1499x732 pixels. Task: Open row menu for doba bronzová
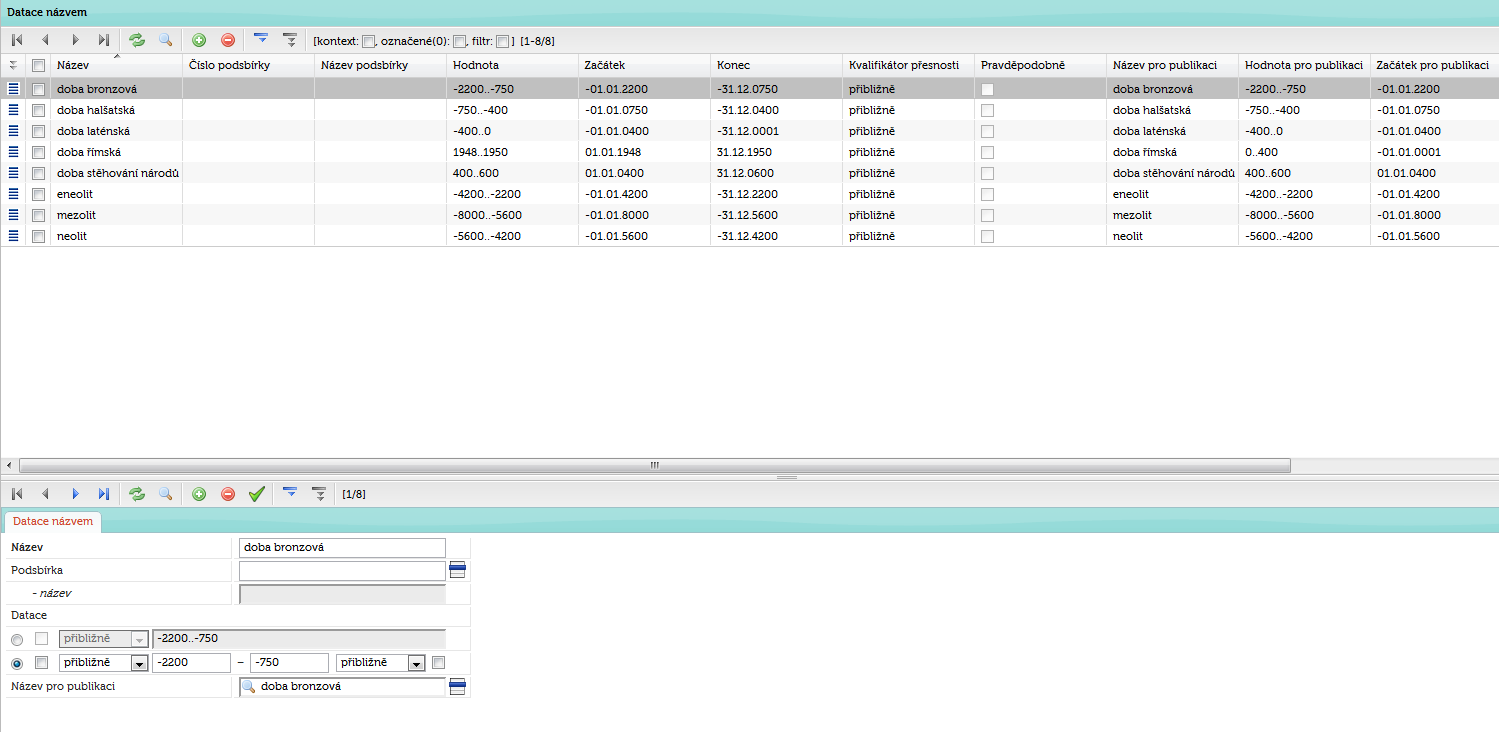click(14, 89)
